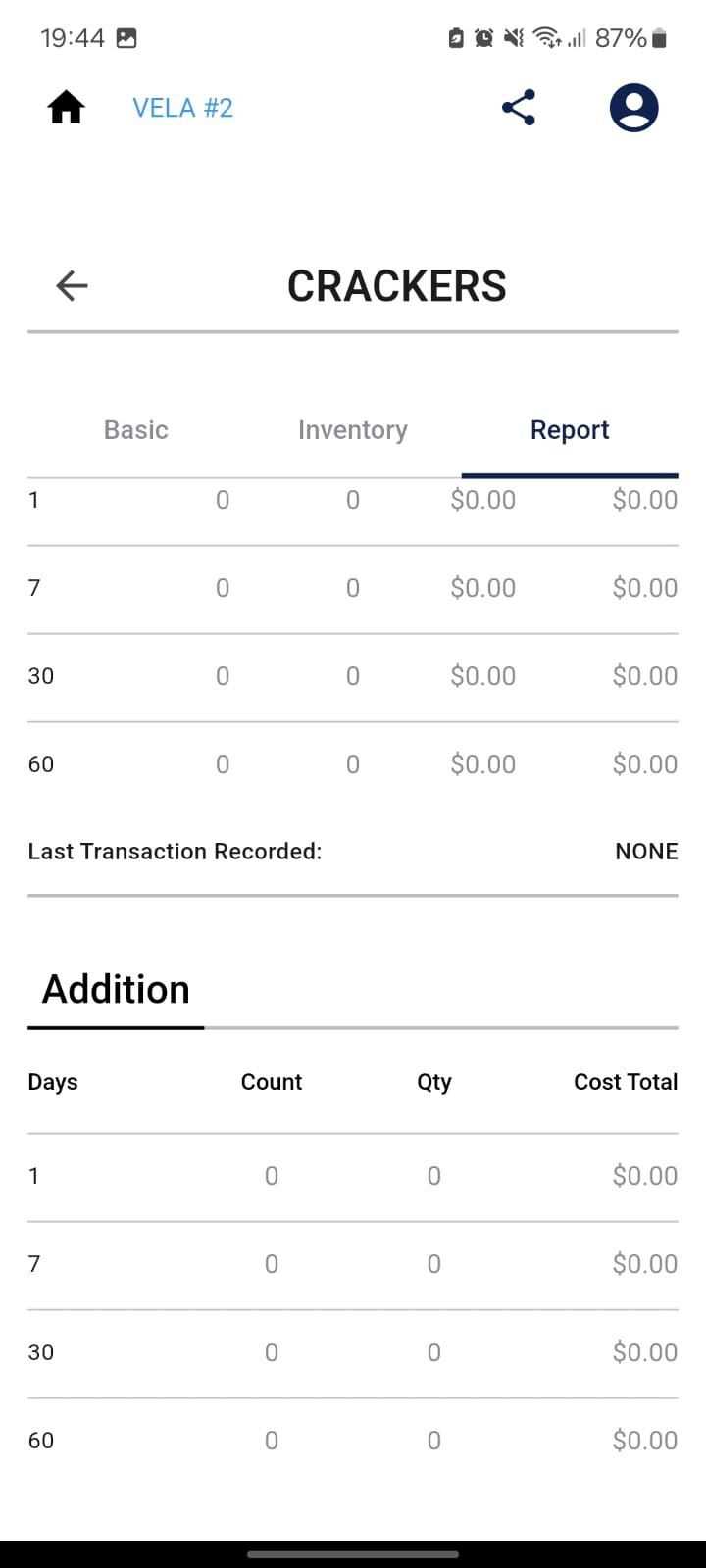Image resolution: width=706 pixels, height=1568 pixels.
Task: Tap the alarm icon in status bar
Action: point(484,38)
